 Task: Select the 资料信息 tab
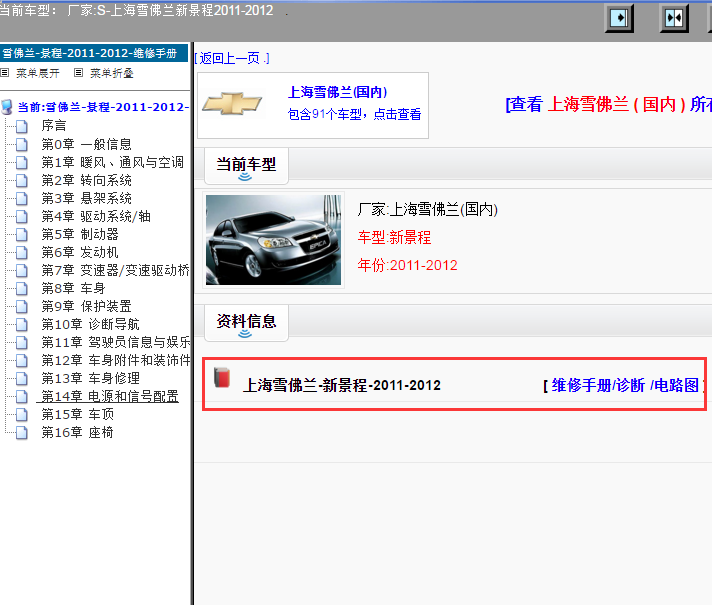coord(246,323)
